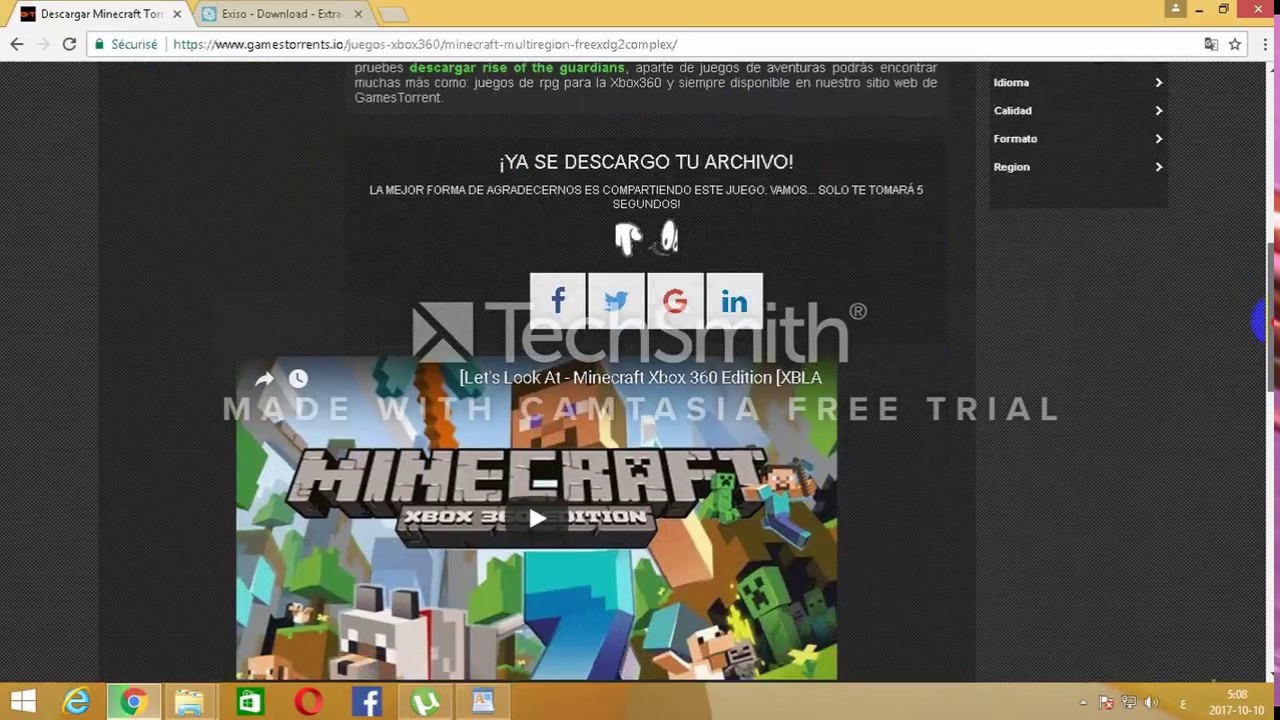The width and height of the screenshot is (1280, 720).
Task: Share the game on Twitter
Action: [x=616, y=300]
